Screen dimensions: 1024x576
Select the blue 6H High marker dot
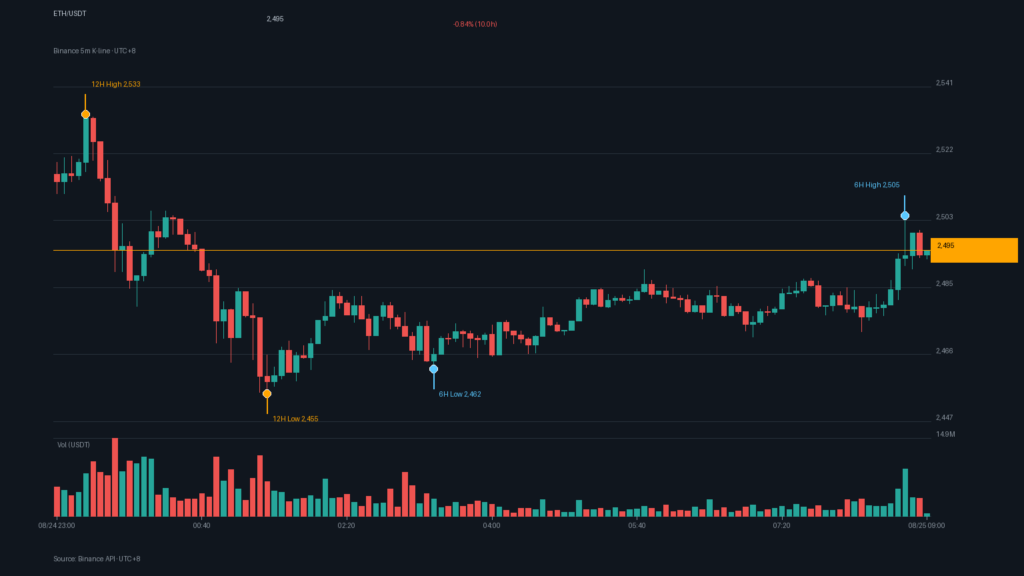[905, 216]
